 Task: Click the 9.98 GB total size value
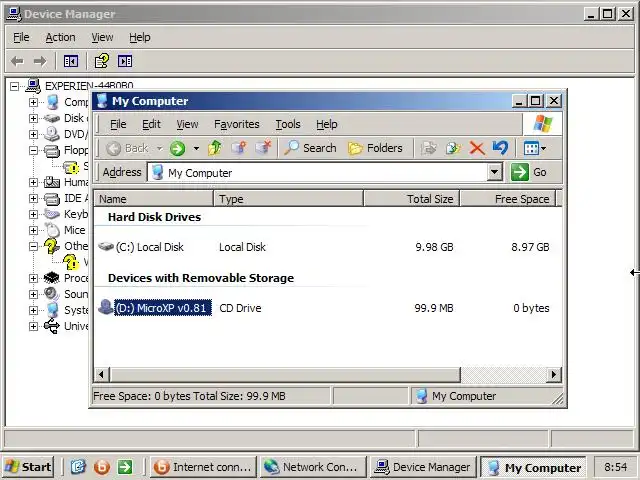434,247
